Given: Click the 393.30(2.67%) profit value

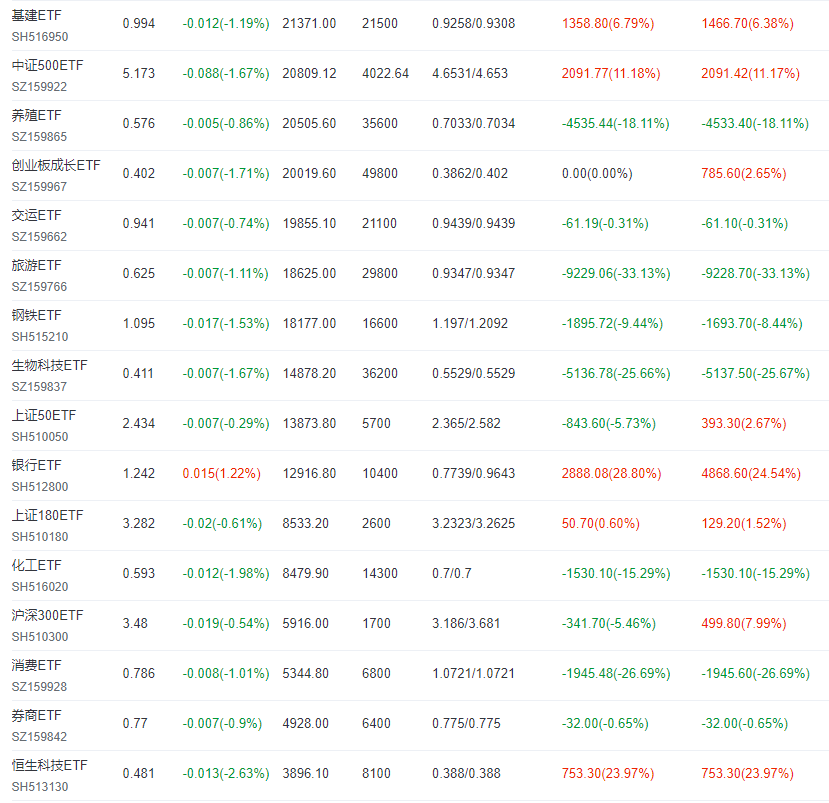Looking at the screenshot, I should 744,423.
